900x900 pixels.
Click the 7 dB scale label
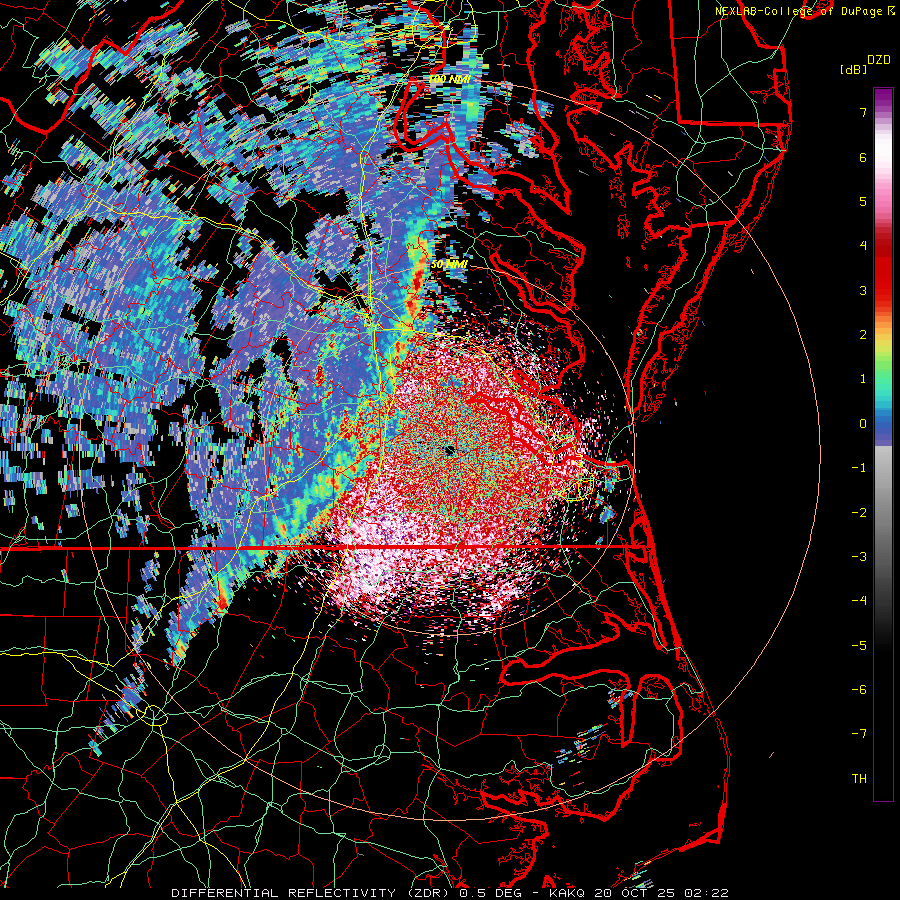[x=863, y=112]
